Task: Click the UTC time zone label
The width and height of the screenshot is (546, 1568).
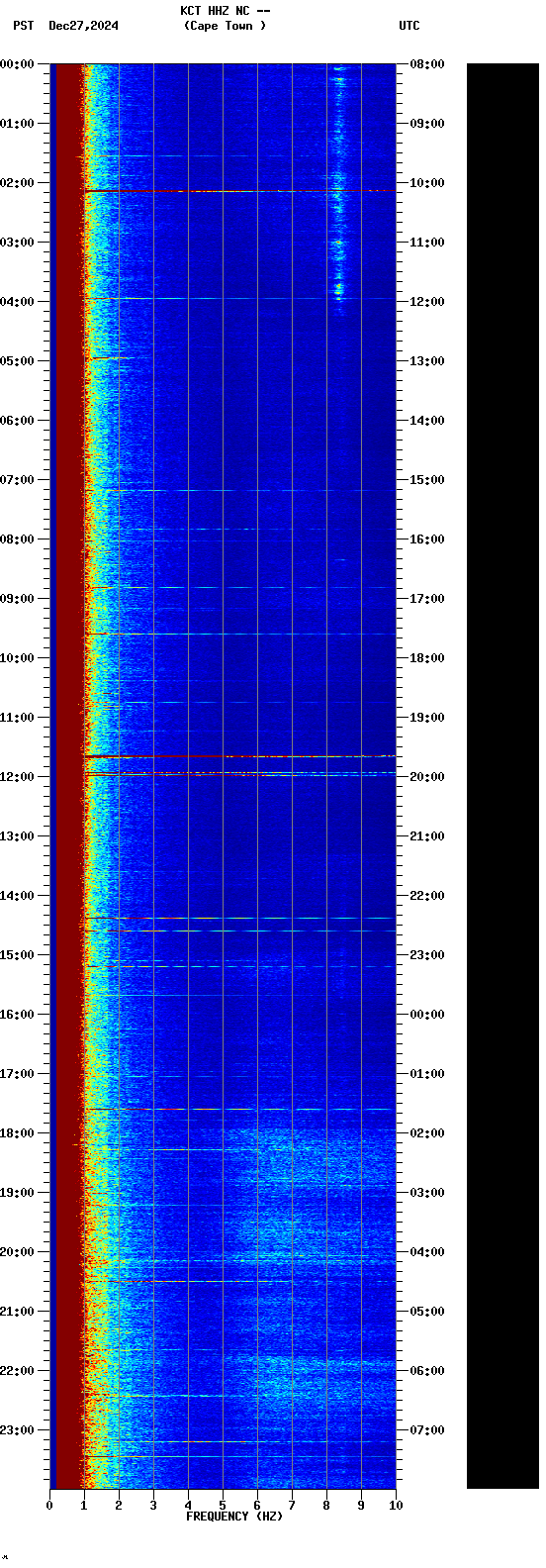Action: coord(409,26)
